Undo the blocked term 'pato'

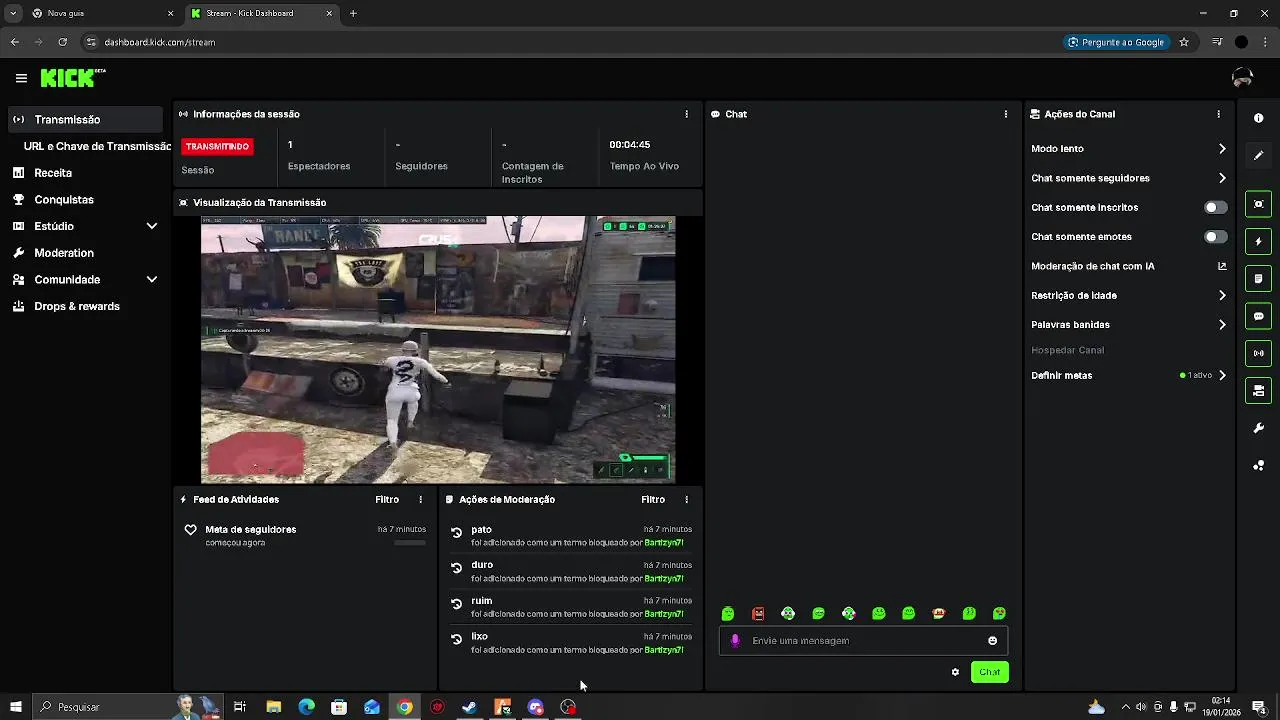pos(457,533)
